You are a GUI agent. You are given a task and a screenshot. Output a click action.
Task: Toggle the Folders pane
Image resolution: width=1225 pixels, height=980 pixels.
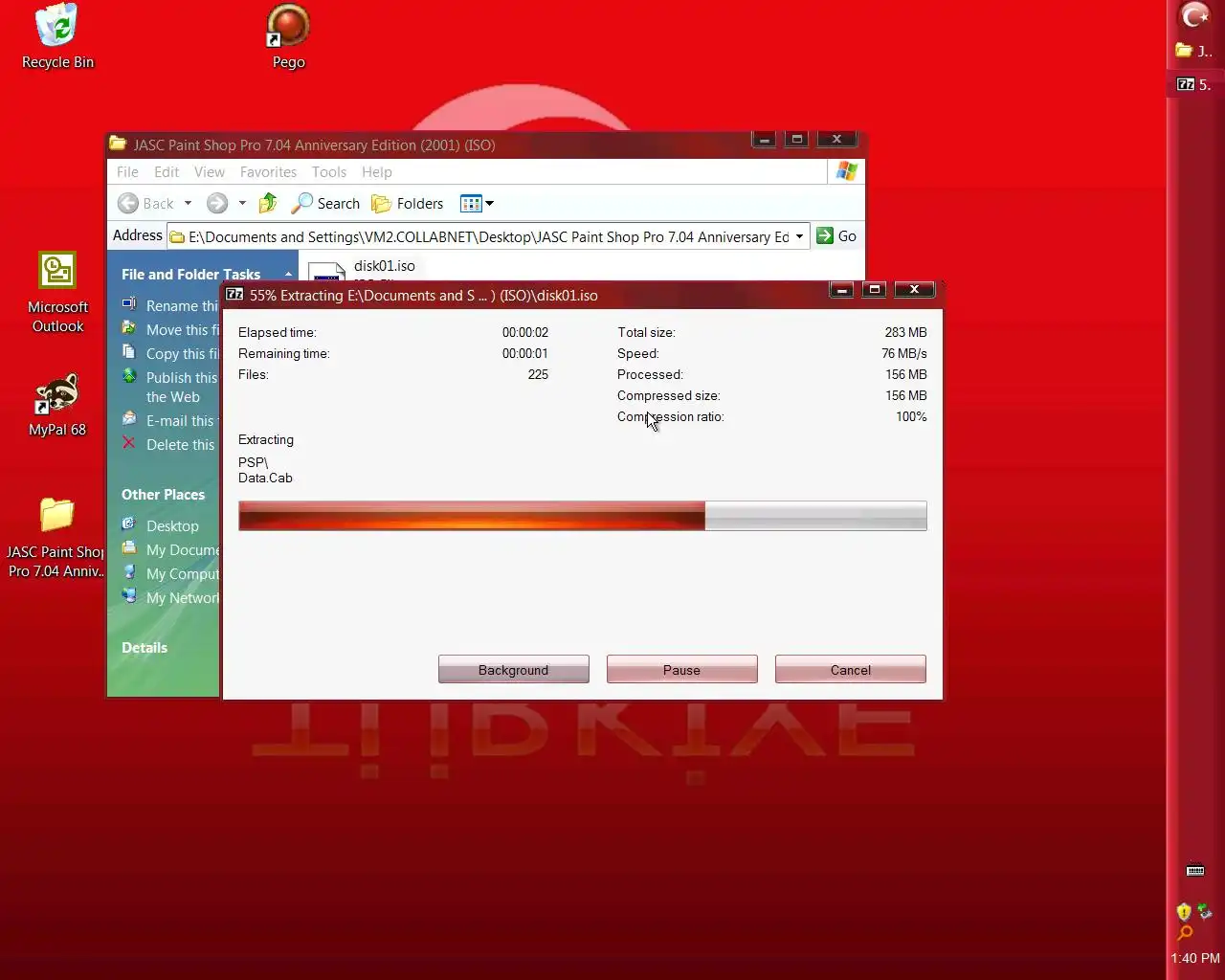click(x=408, y=203)
